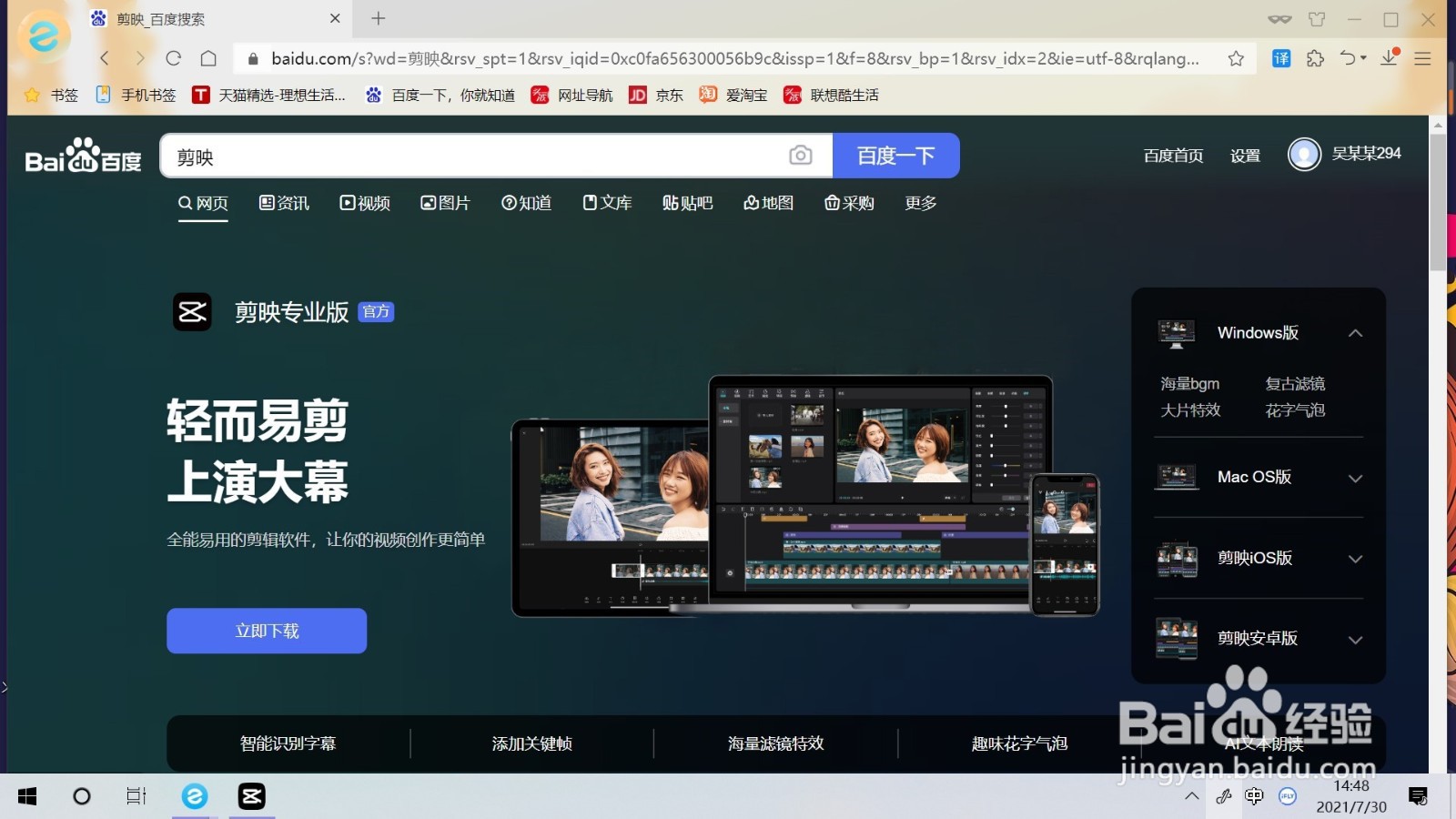Open the 手机书签 bookmark
The height and width of the screenshot is (819, 1456).
136,95
